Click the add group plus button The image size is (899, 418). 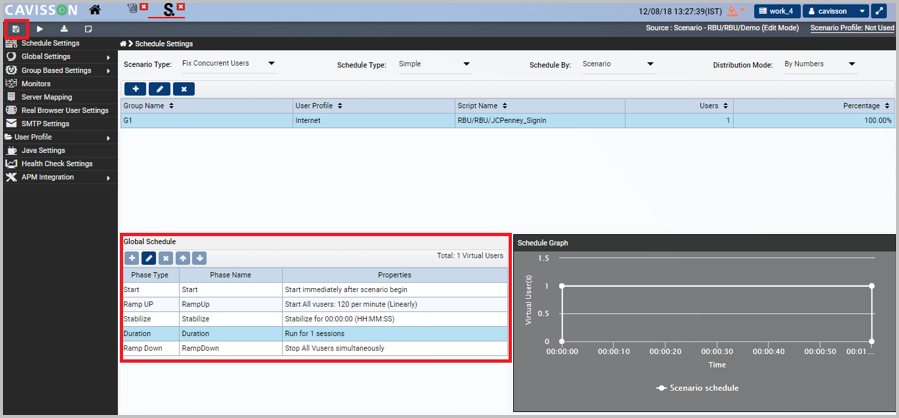[135, 89]
